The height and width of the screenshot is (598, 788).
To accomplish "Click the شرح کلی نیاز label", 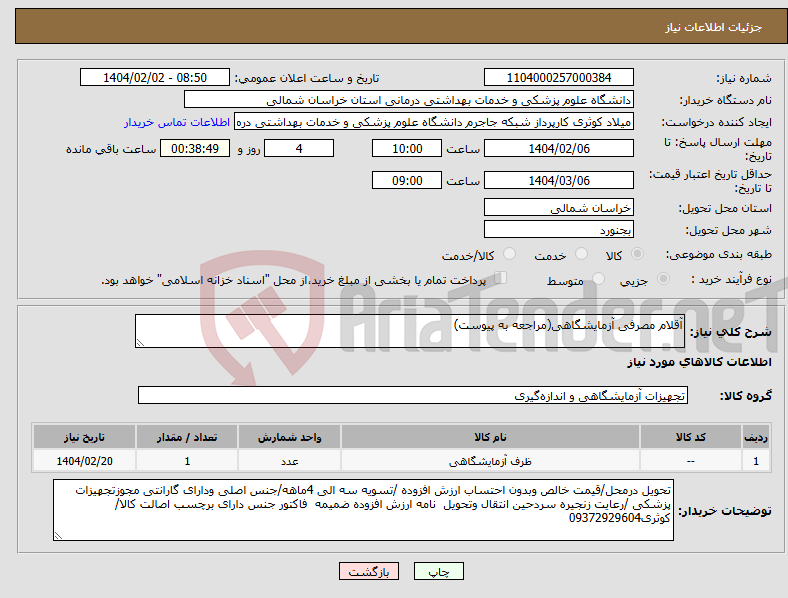I will point(730,332).
